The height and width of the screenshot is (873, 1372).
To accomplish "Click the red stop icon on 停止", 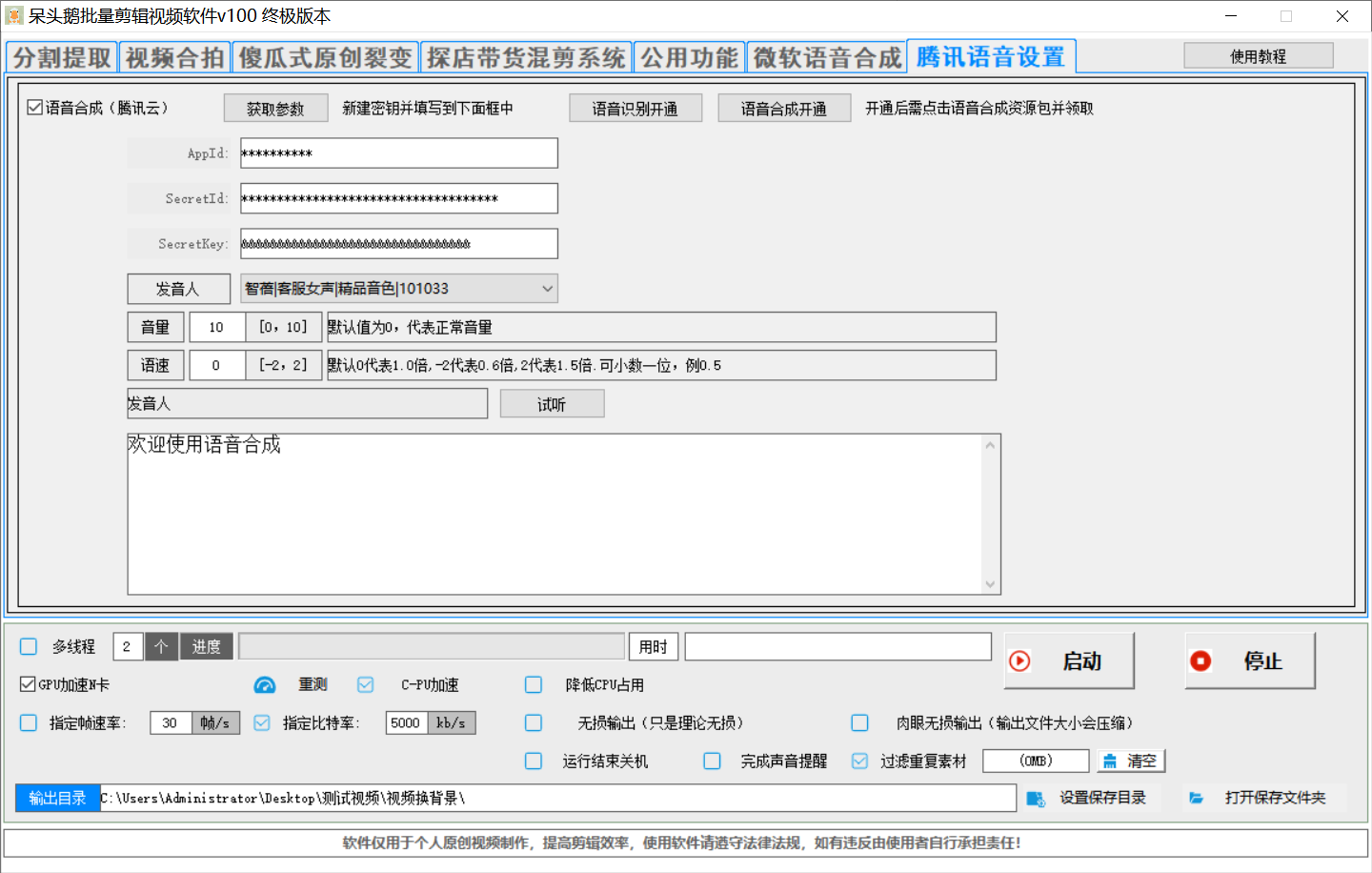I will click(x=1200, y=661).
